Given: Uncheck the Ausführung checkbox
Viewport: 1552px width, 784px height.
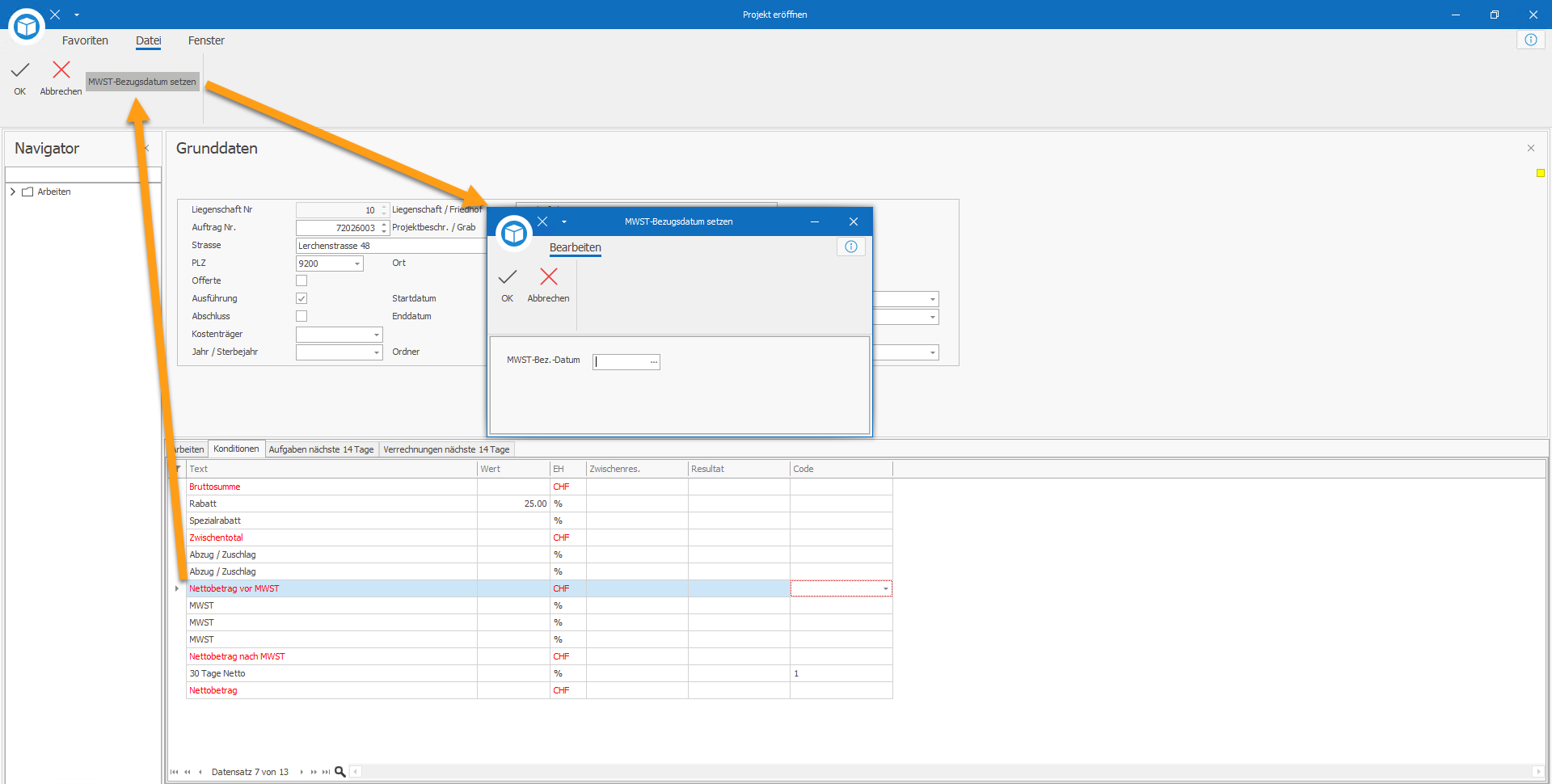Looking at the screenshot, I should point(302,298).
